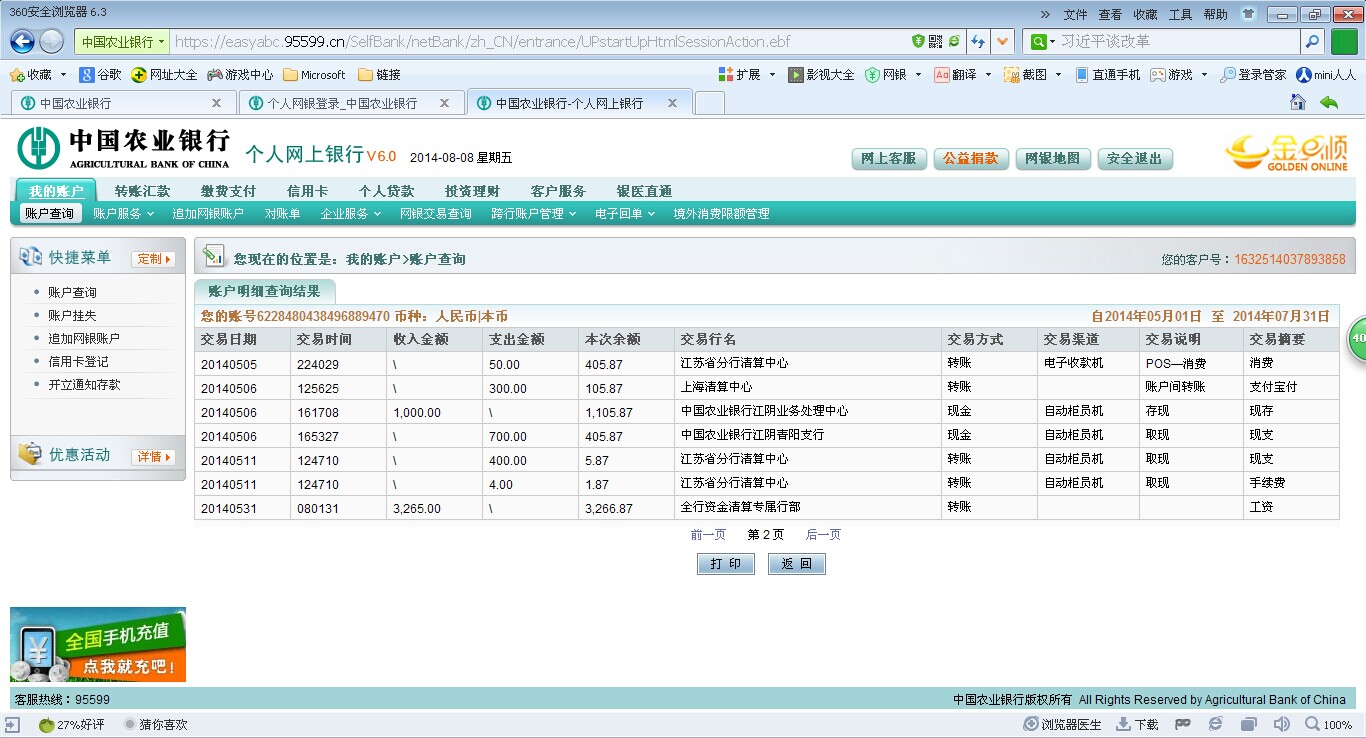Expand the 企业服务 dropdown menu
This screenshot has height=738, width=1366.
click(350, 213)
